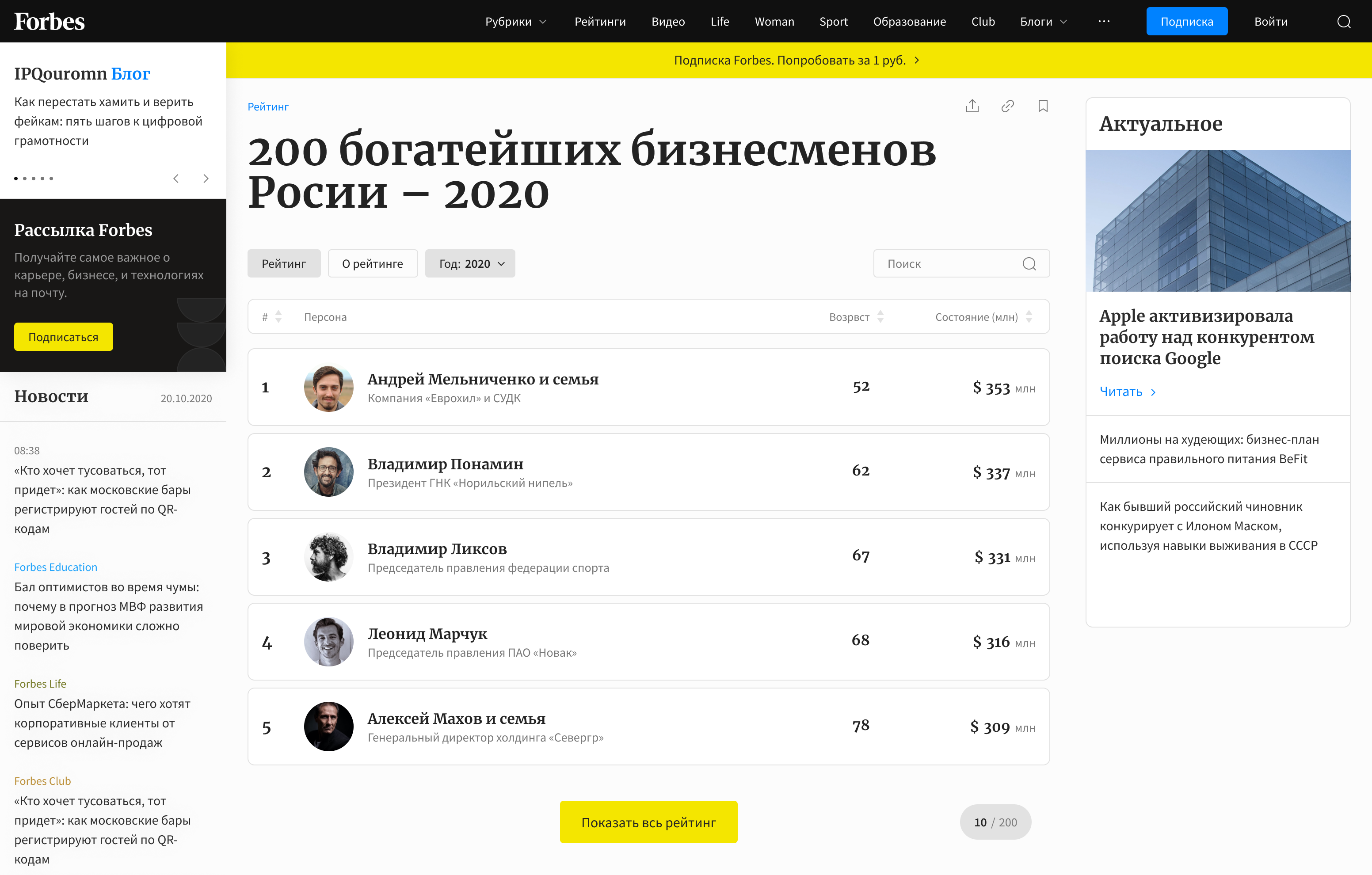The height and width of the screenshot is (875, 1372).
Task: Click the search magnifier in header
Action: [x=1344, y=22]
